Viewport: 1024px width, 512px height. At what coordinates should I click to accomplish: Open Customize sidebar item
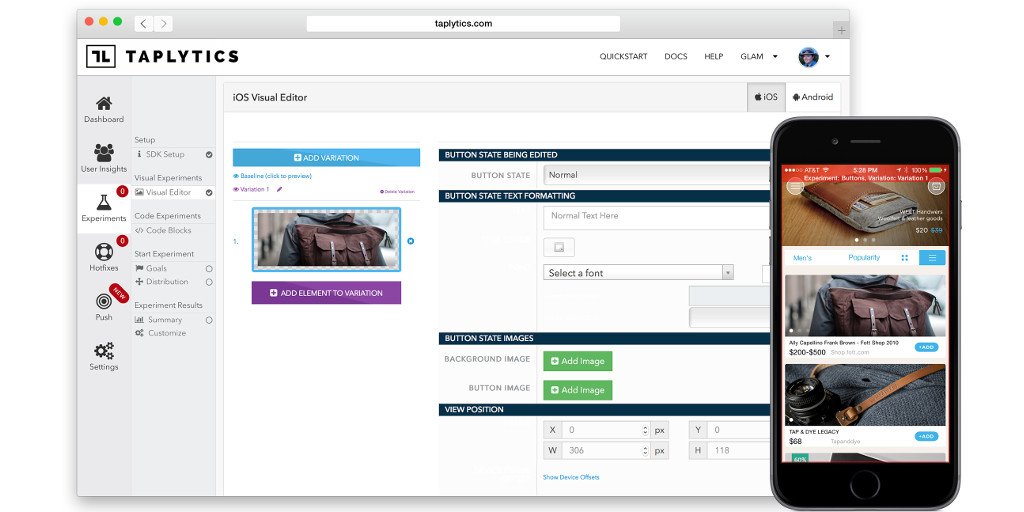click(x=161, y=333)
